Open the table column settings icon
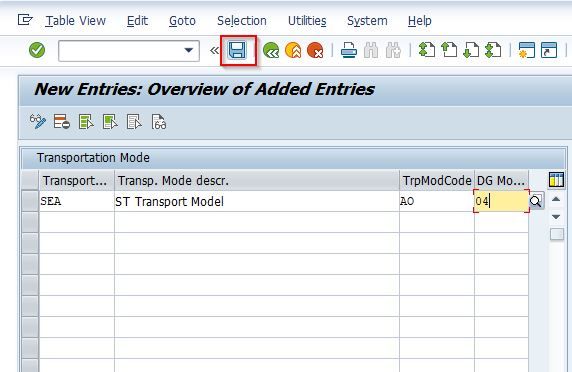This screenshot has width=572, height=372. [556, 180]
